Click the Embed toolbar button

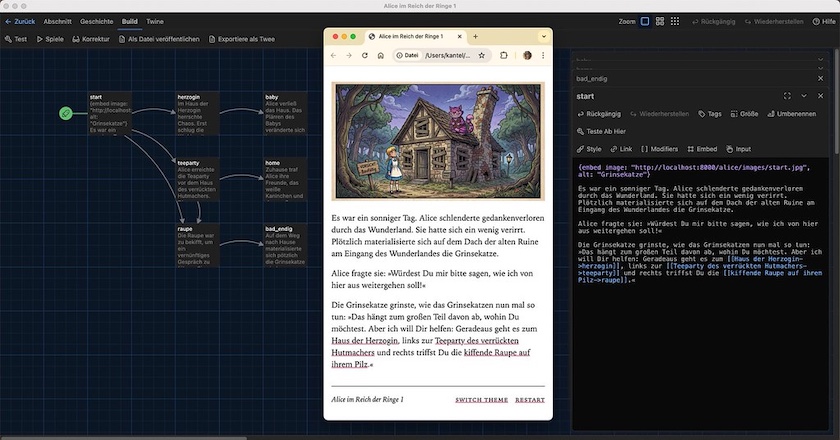point(702,149)
